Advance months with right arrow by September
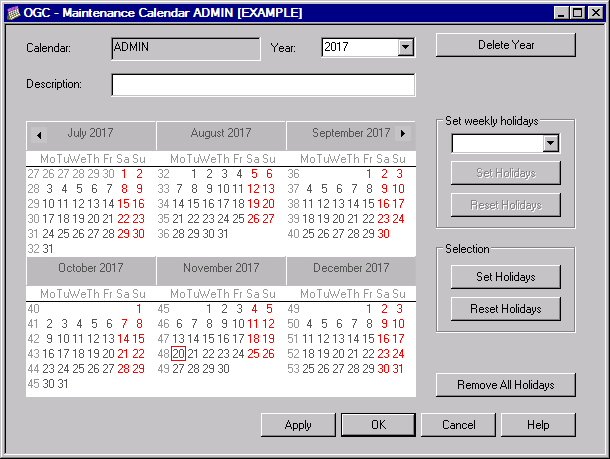Screen dimensions: 610x459 pos(403,133)
